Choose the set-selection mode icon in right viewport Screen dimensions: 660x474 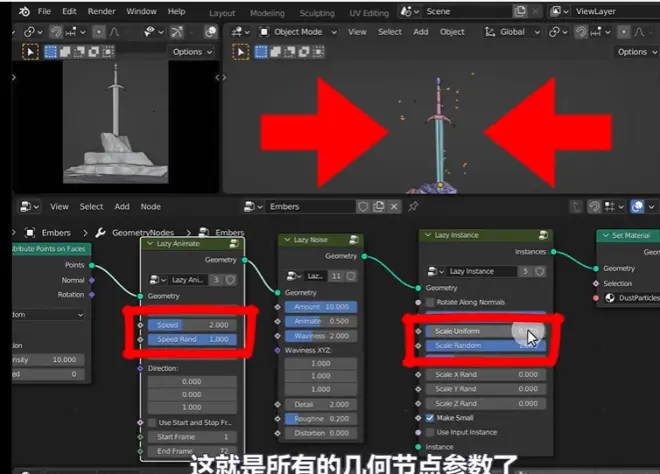[261, 52]
